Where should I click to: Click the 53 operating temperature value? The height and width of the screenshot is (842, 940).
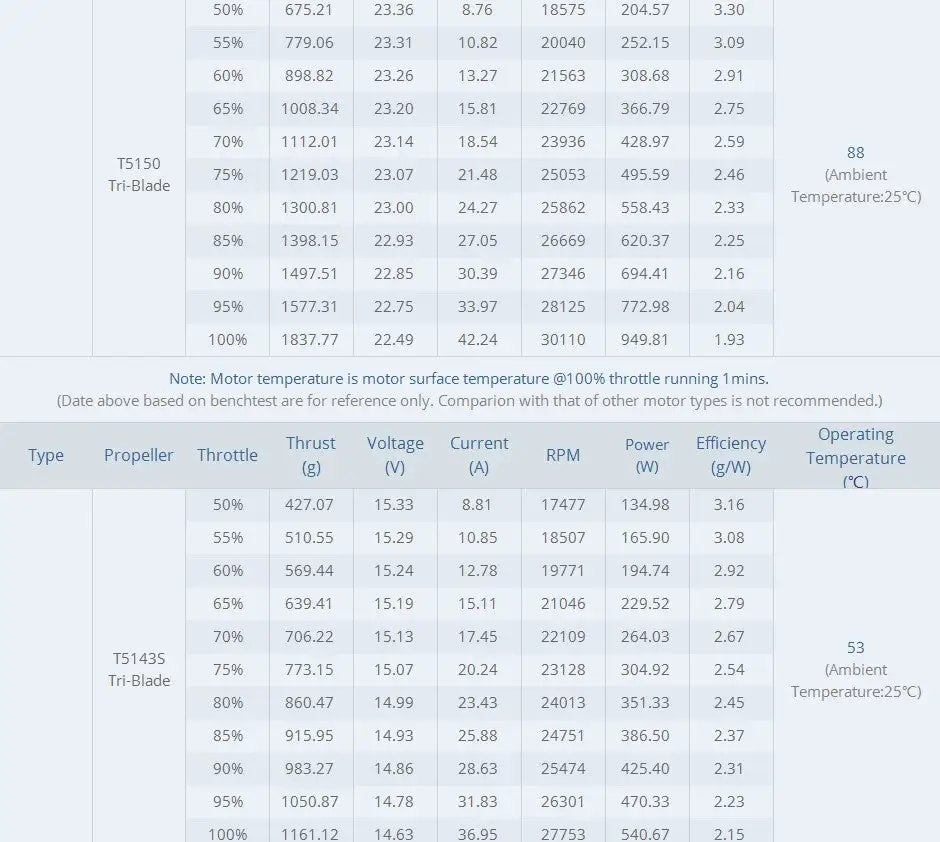pyautogui.click(x=855, y=648)
